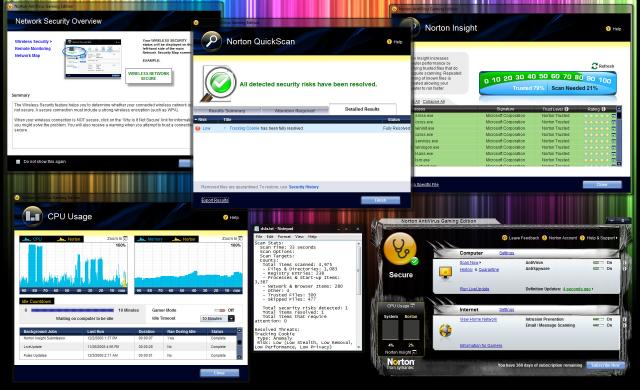Select the Idle Countdown tab
The height and width of the screenshot is (390, 640).
point(37,301)
